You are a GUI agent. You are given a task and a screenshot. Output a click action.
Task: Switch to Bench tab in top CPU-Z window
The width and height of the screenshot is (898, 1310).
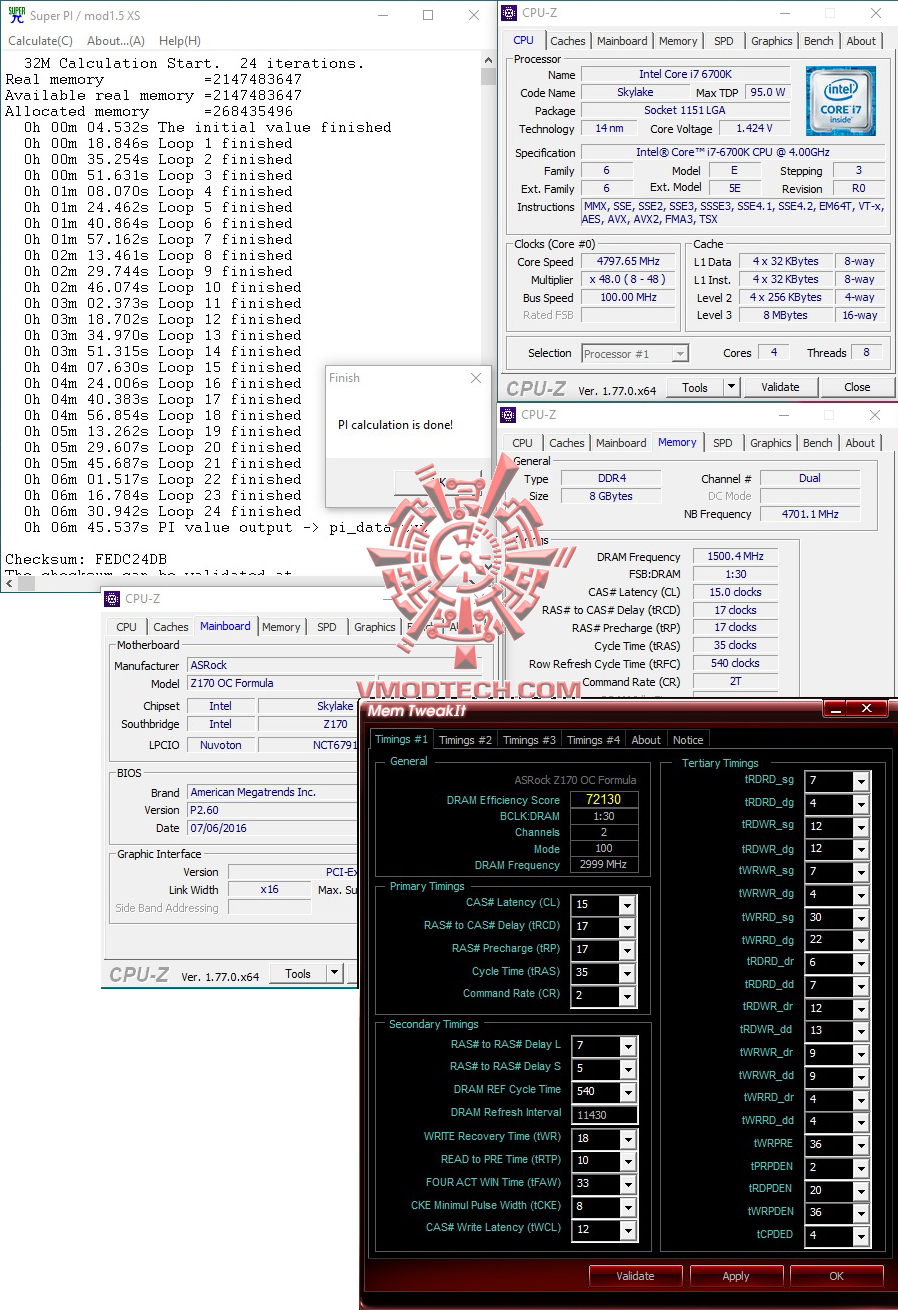pyautogui.click(x=818, y=41)
